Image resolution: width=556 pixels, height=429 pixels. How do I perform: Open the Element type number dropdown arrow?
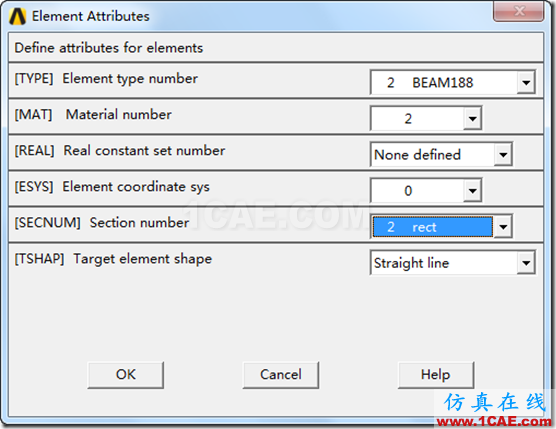click(526, 83)
